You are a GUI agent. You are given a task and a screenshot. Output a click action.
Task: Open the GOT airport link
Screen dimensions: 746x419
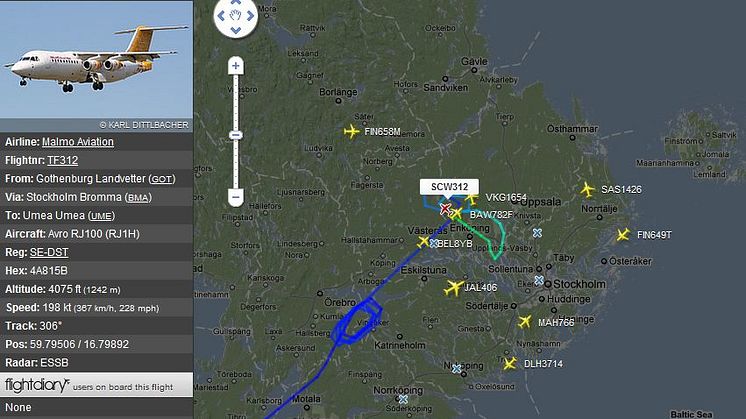tap(161, 179)
